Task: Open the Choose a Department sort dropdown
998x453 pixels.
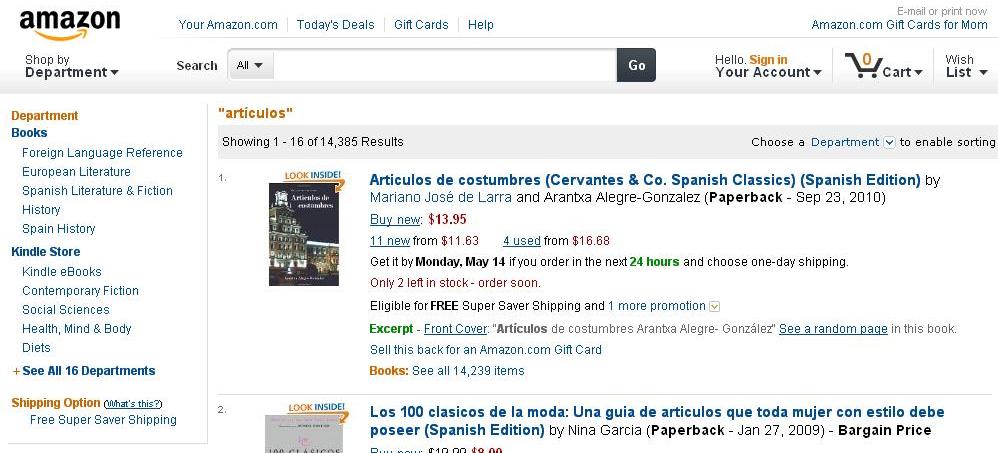Action: click(889, 142)
